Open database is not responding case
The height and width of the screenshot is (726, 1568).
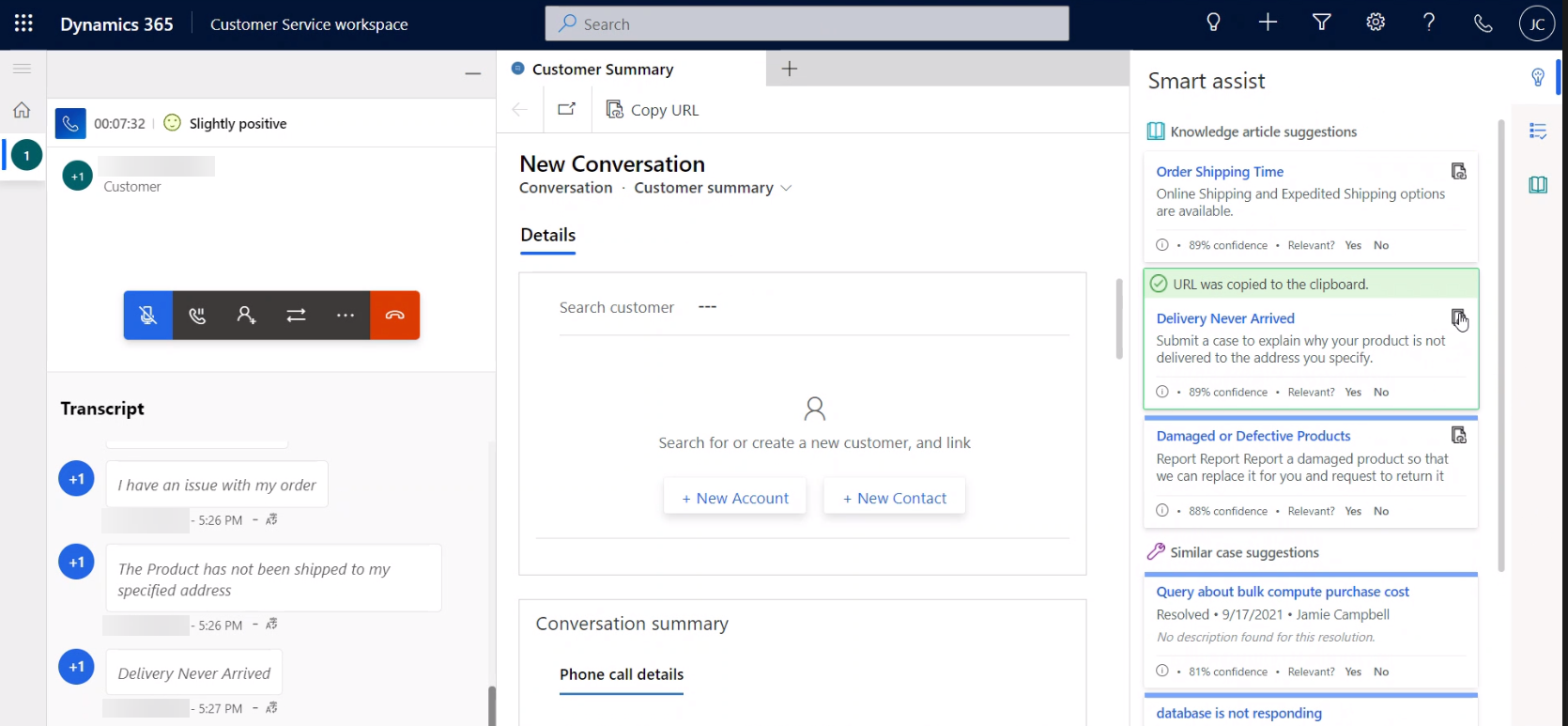(1238, 713)
